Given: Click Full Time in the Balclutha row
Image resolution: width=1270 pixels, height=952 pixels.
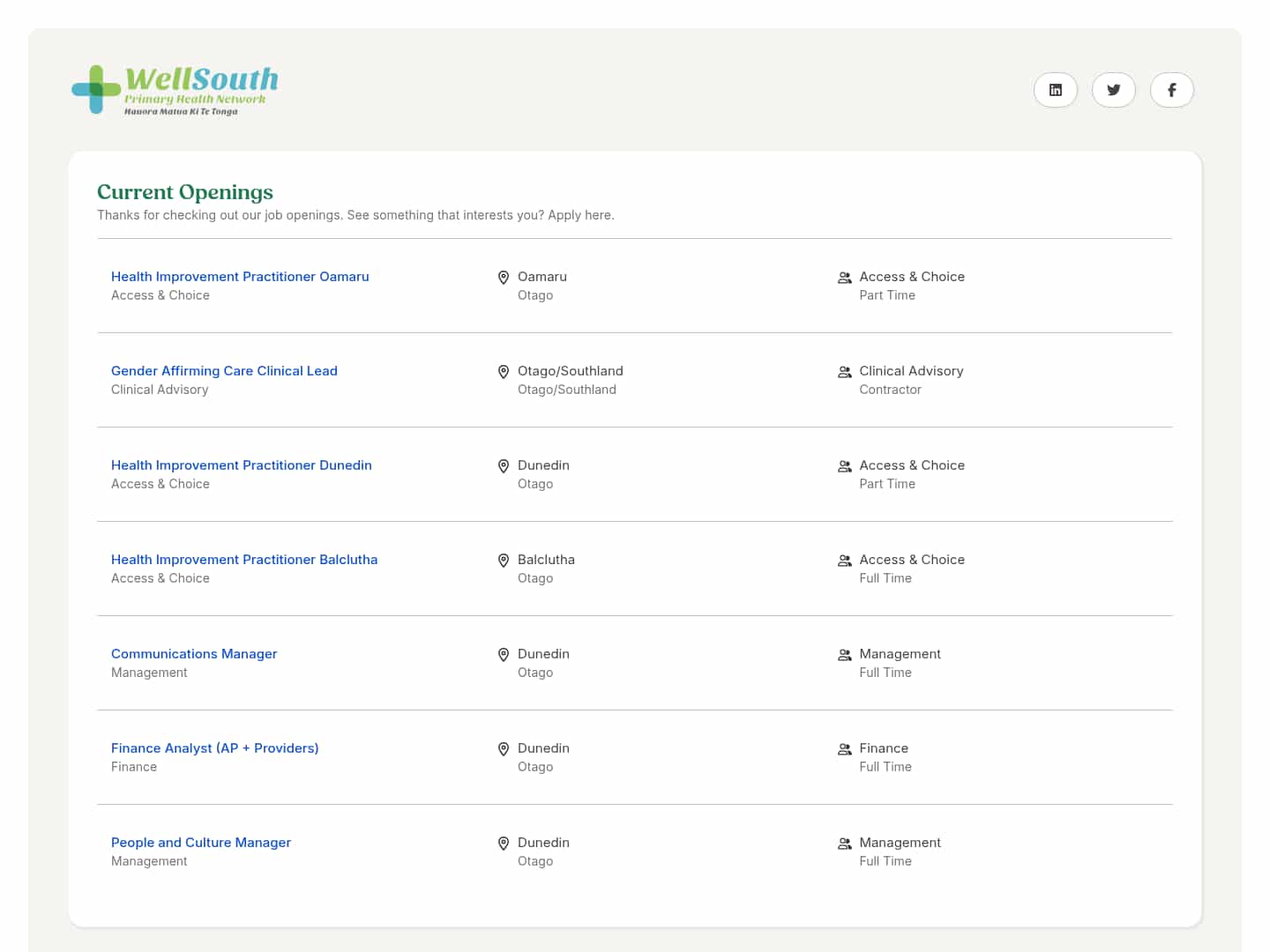Looking at the screenshot, I should coord(885,578).
